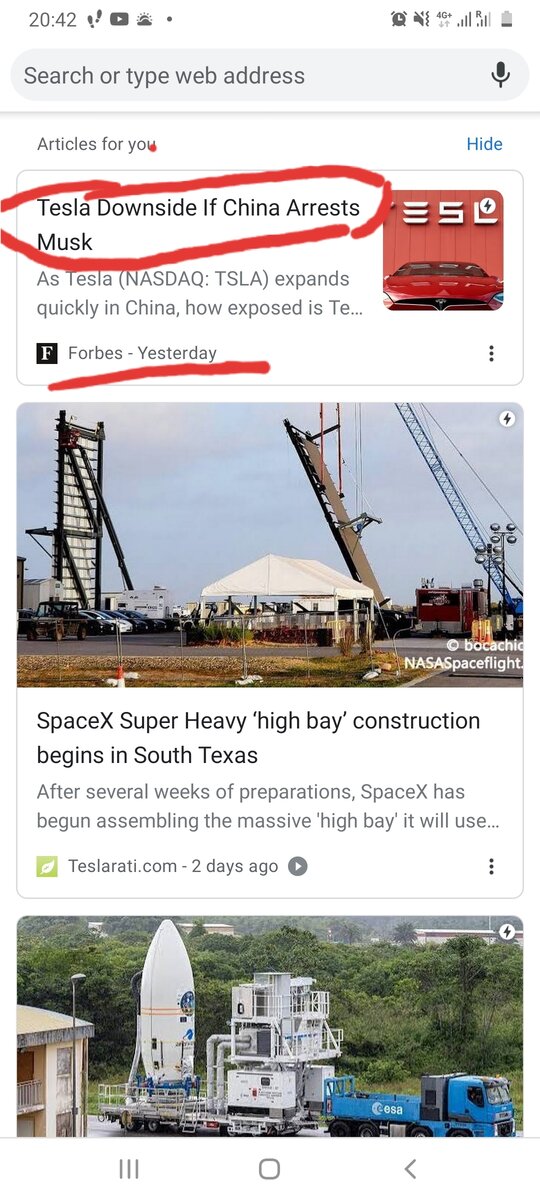The height and width of the screenshot is (1200, 540).
Task: Tap the play icon next to 2 days ago
Action: click(297, 866)
